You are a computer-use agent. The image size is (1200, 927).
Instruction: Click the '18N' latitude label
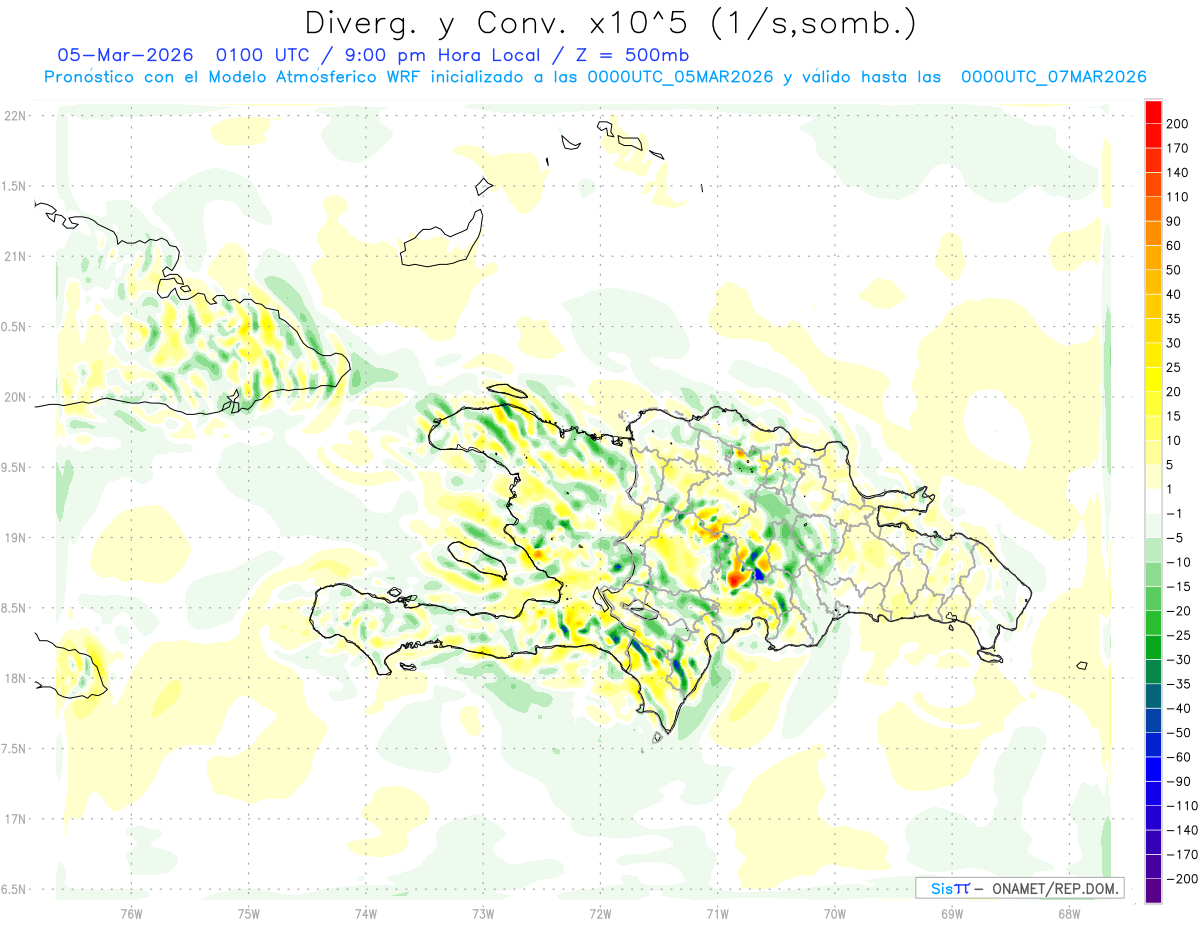(14, 678)
